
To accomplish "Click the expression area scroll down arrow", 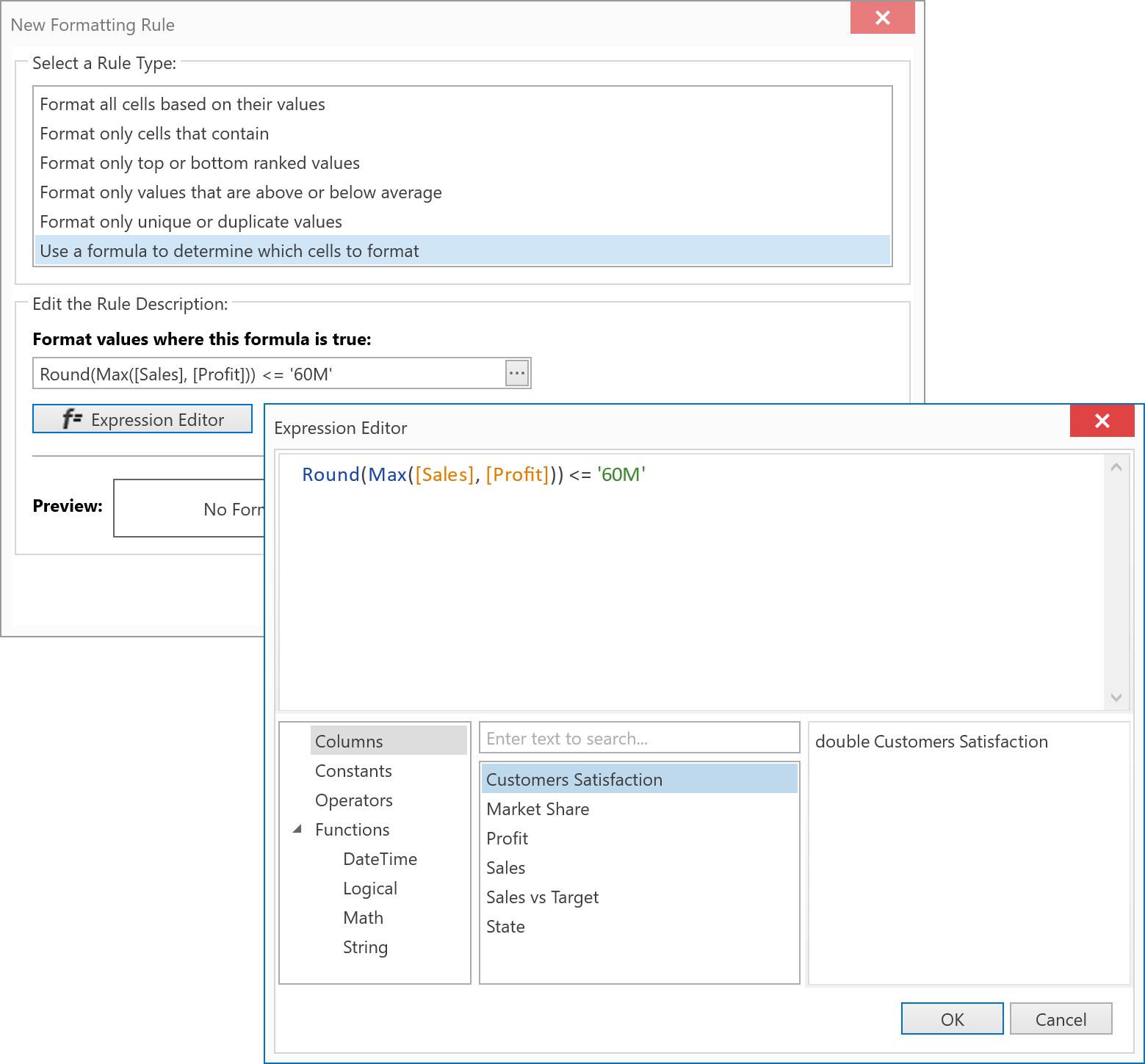I will [x=1116, y=698].
